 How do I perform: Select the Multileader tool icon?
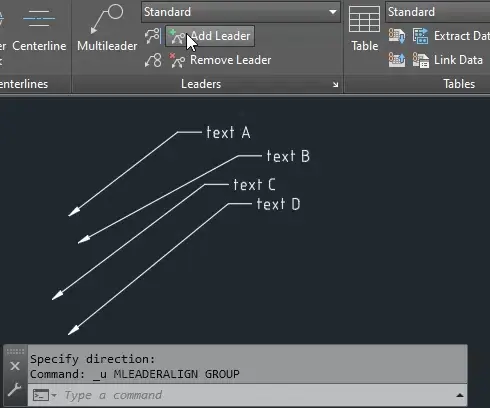[107, 19]
